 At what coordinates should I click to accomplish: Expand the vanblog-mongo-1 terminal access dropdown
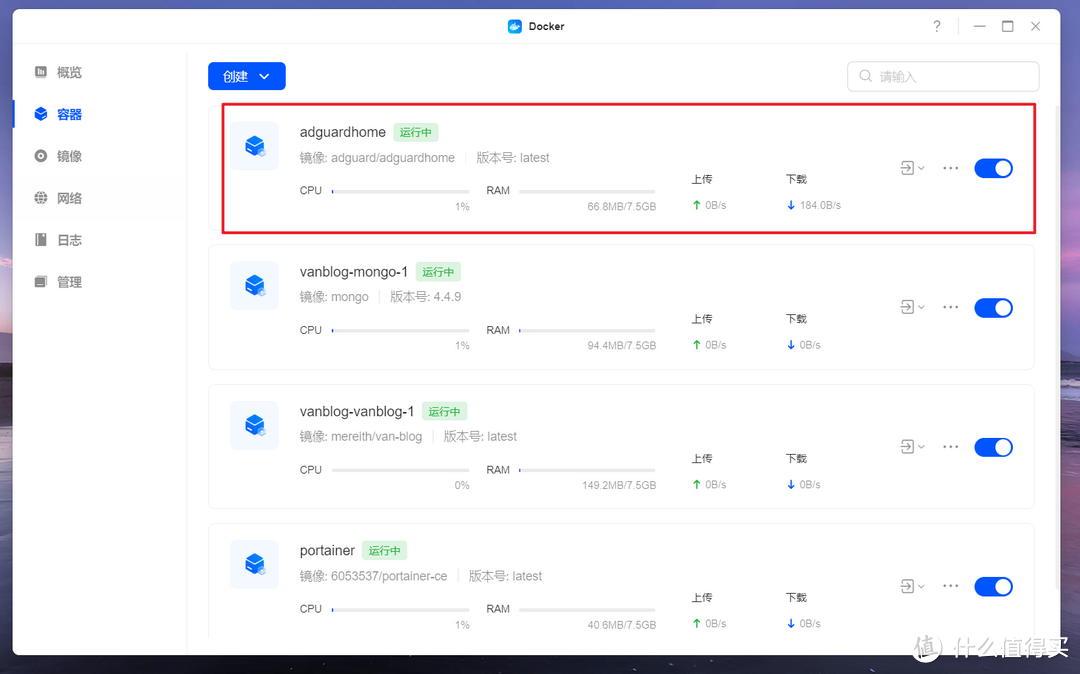pyautogui.click(x=911, y=308)
